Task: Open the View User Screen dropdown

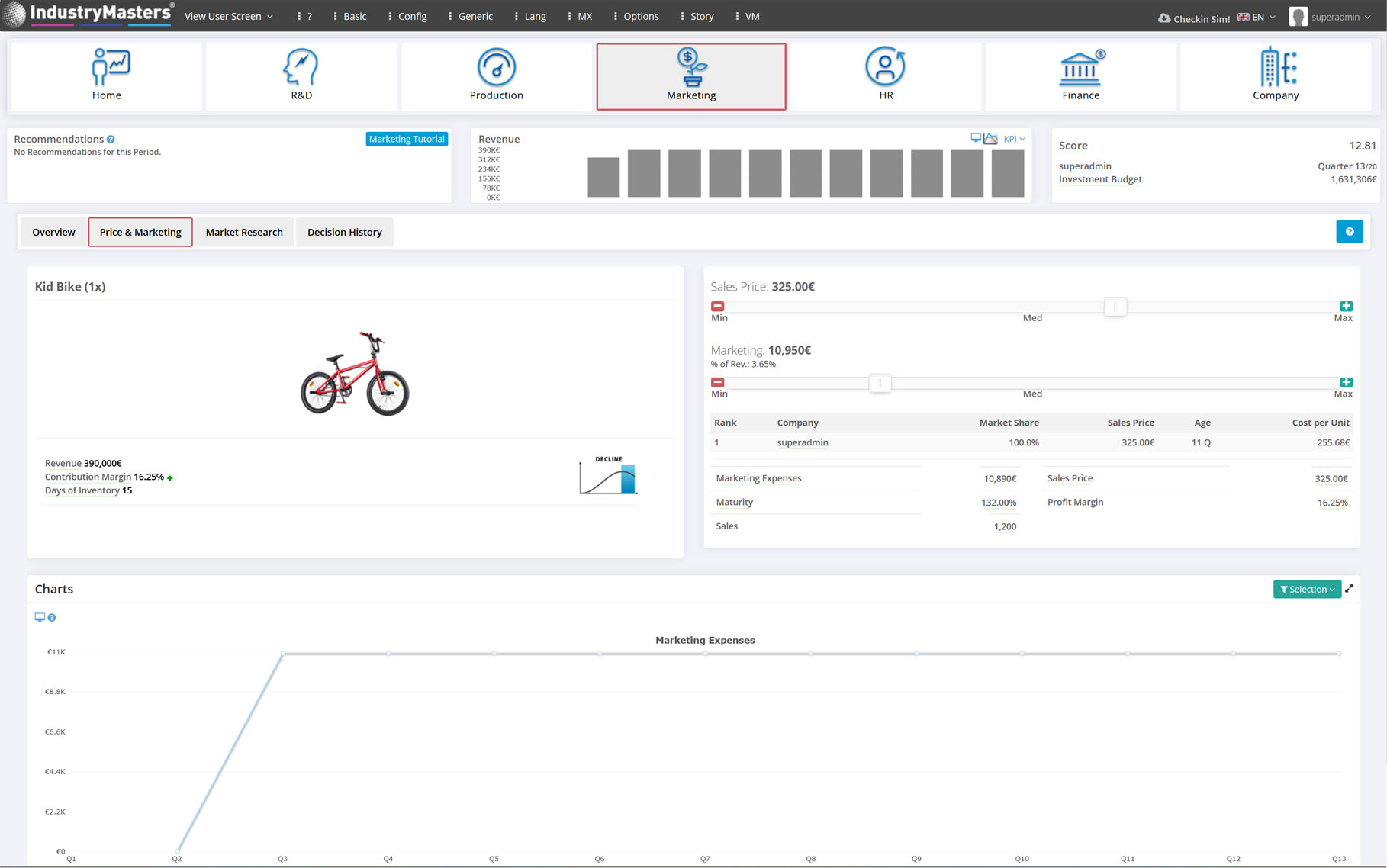Action: click(x=228, y=16)
